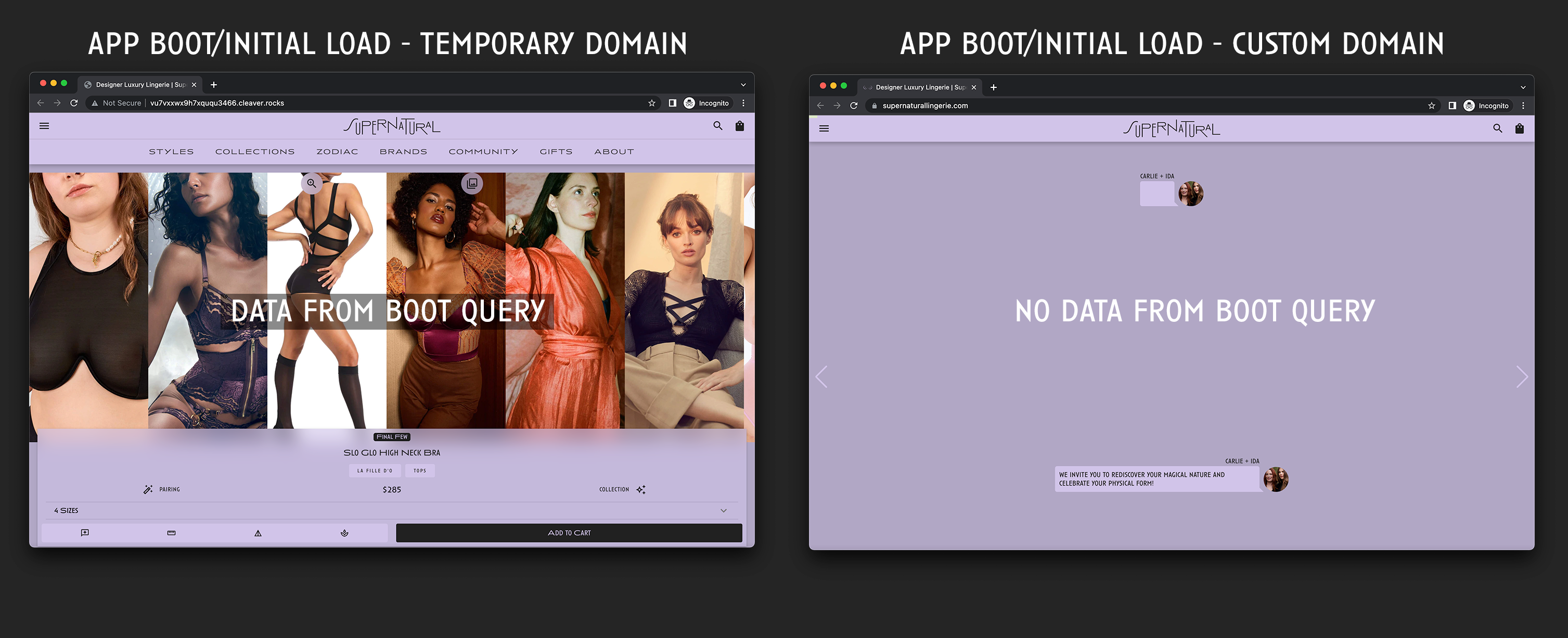Click the search icon on temporary domain site
1568x638 pixels.
tap(717, 126)
